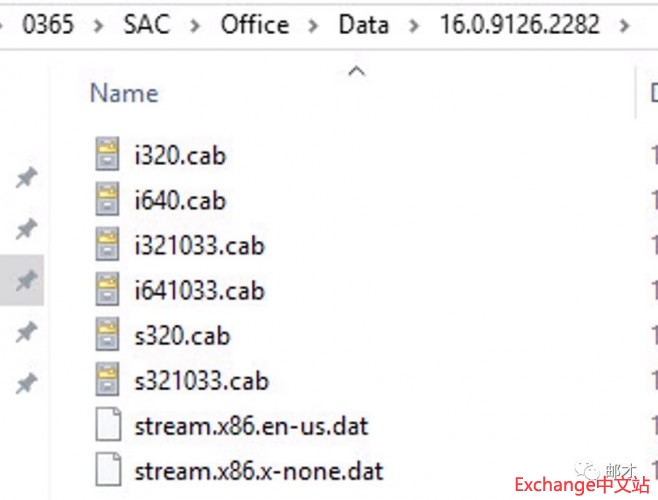Select the stream.x86.en-us.dat file name
658x500 pixels.
coord(251,426)
